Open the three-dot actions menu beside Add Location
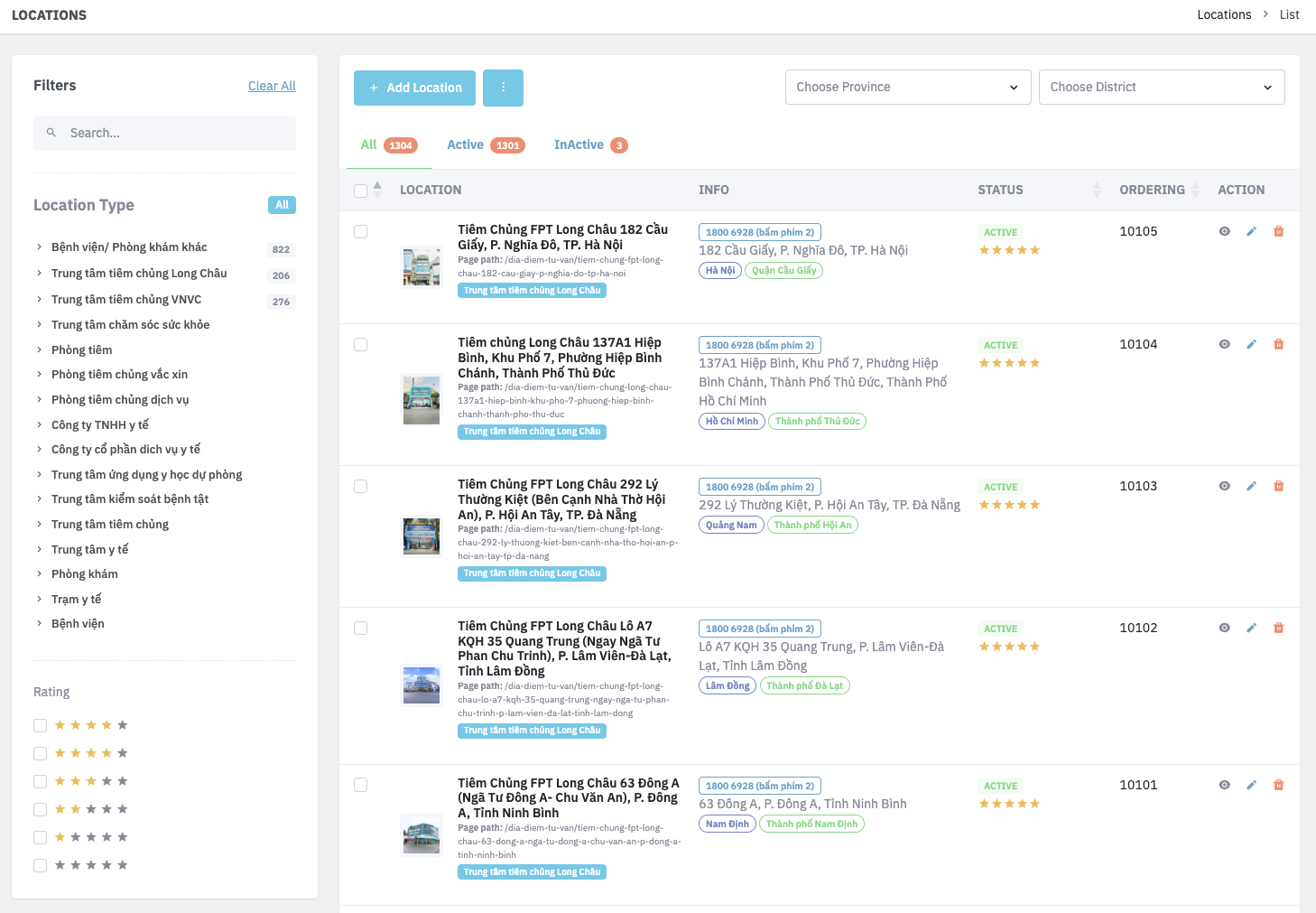Image resolution: width=1316 pixels, height=913 pixels. coord(503,88)
